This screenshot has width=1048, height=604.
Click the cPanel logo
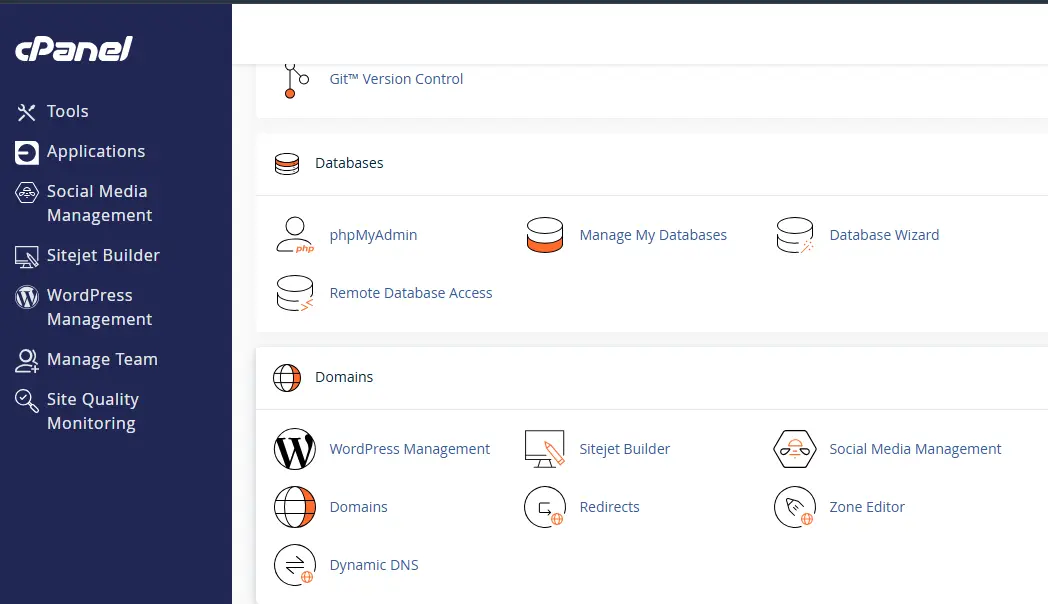coord(74,49)
